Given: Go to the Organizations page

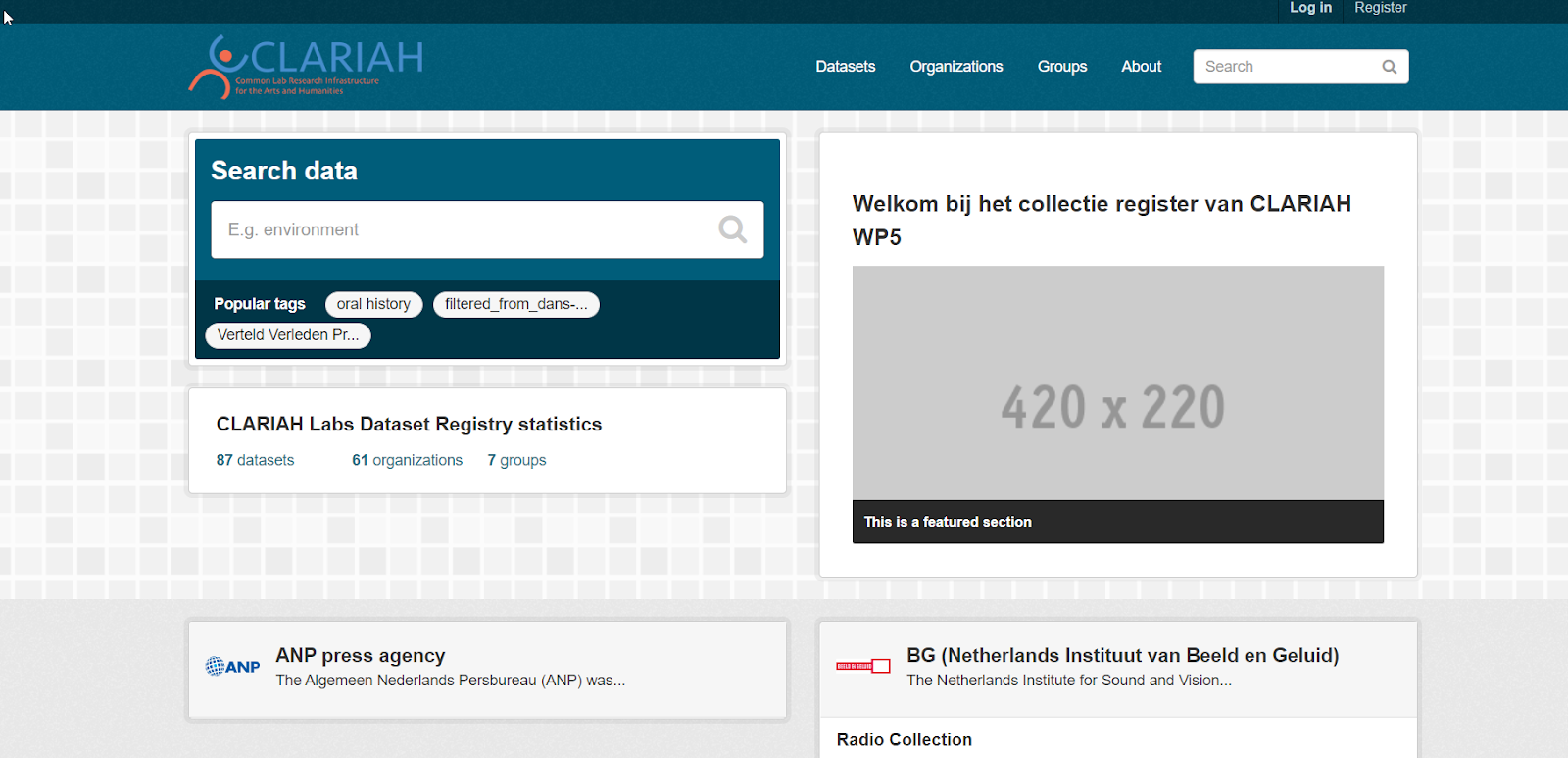Looking at the screenshot, I should tap(955, 67).
